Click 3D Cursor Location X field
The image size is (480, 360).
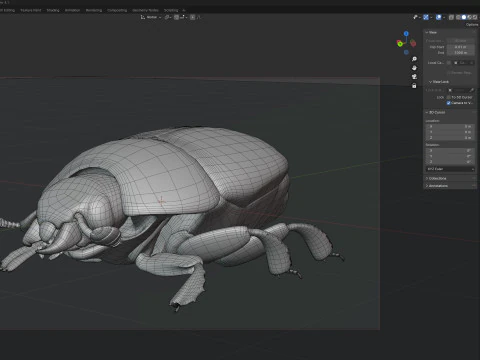click(450, 127)
